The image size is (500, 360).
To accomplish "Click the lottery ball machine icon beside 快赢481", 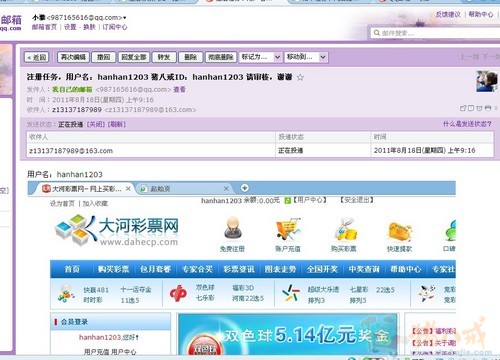I will (66, 293).
